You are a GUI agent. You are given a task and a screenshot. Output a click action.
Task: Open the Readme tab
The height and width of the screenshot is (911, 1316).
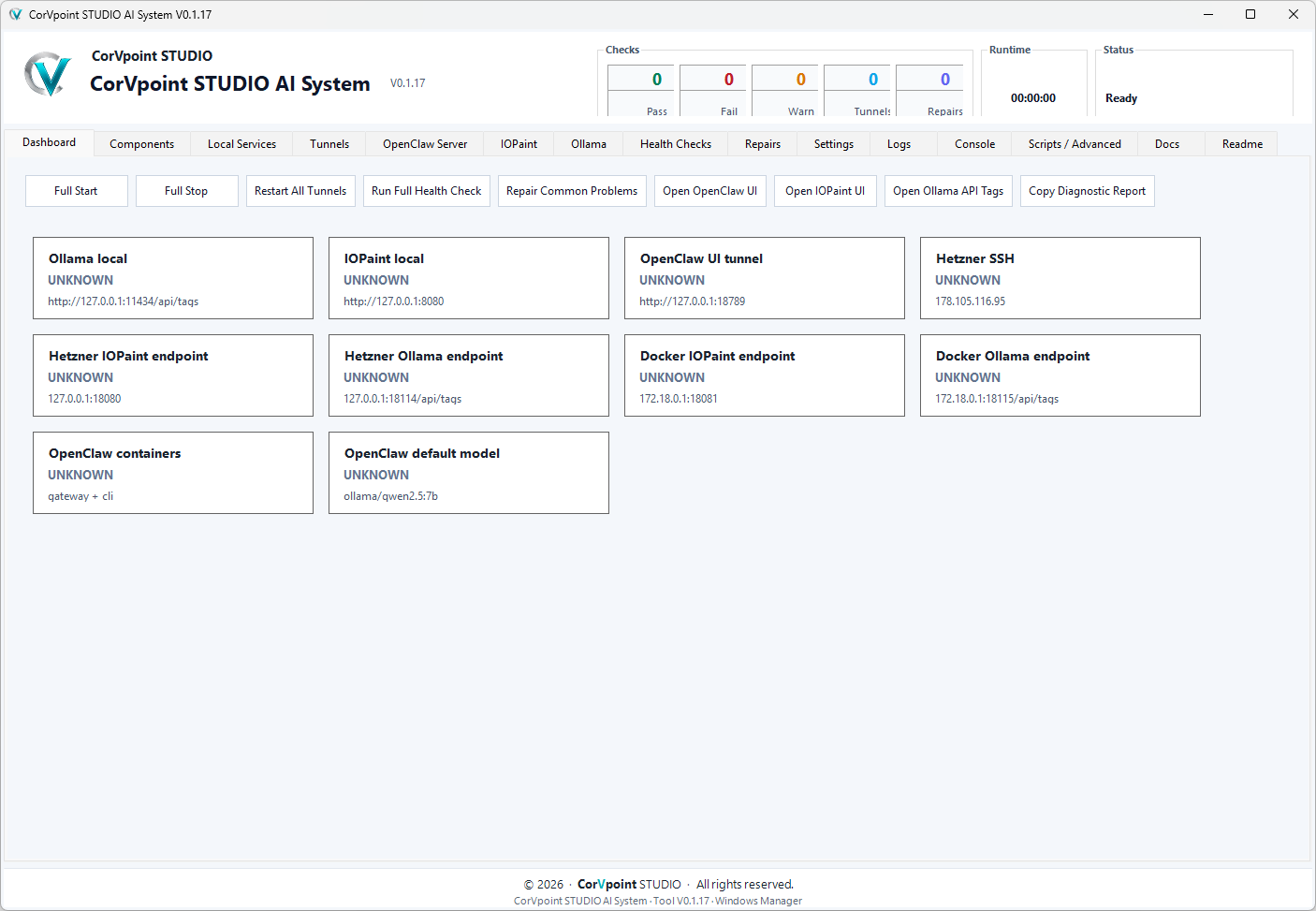tap(1242, 144)
